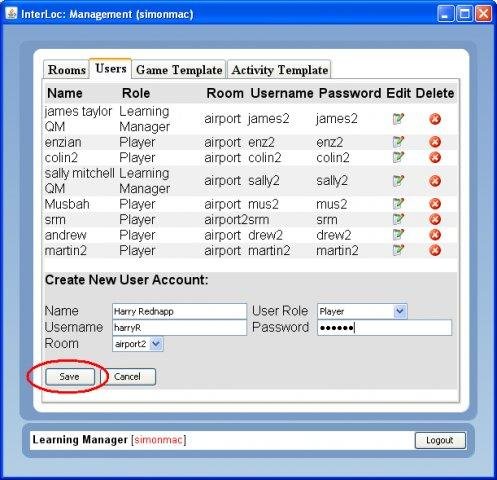Select the room cell 'airport2' for srm

tap(226, 220)
